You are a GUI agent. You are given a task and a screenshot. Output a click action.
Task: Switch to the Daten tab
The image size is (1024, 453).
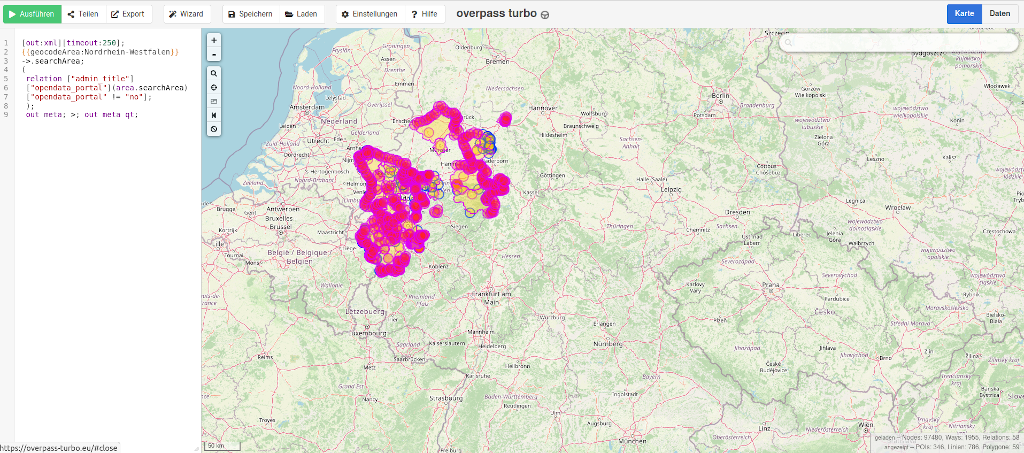click(999, 14)
